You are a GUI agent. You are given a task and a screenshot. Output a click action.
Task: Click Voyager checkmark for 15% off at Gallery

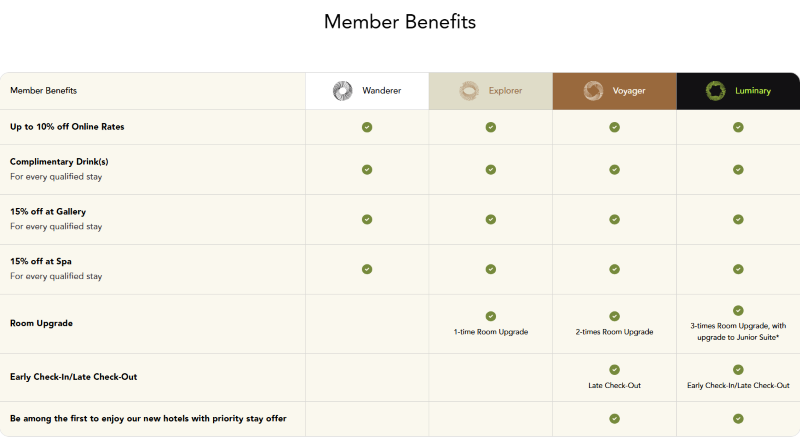point(614,220)
